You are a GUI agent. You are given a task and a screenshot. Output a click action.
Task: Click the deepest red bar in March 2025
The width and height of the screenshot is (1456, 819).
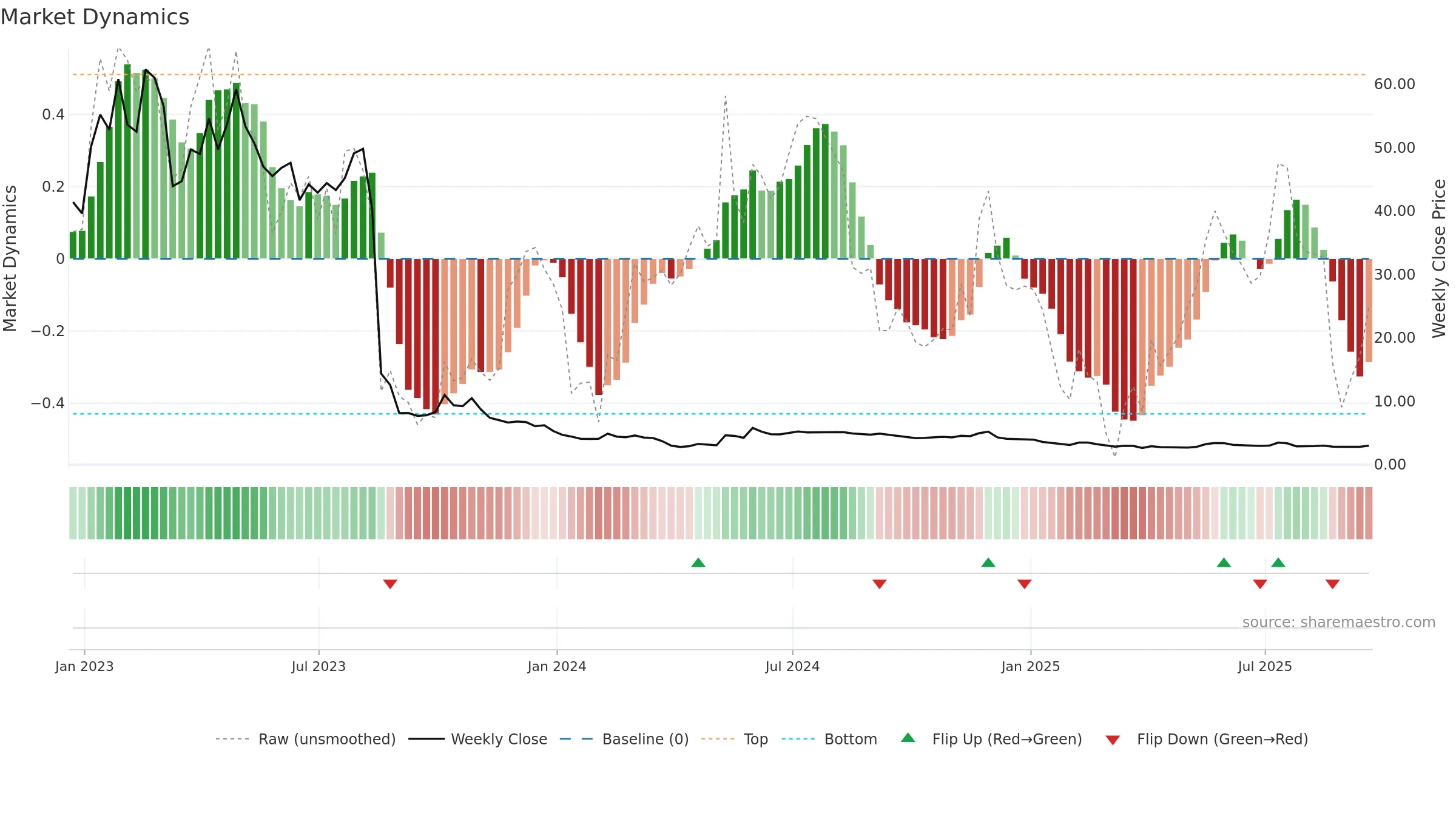(1133, 340)
